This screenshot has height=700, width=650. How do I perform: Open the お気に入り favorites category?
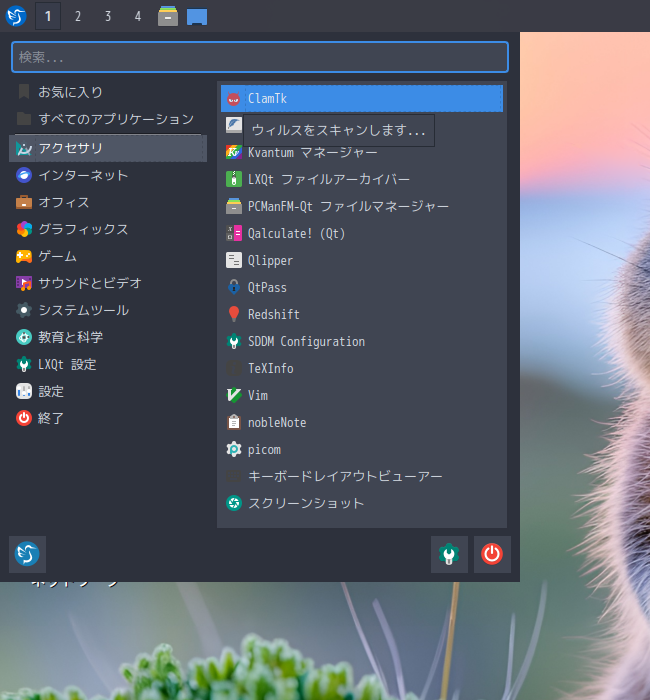click(x=108, y=92)
